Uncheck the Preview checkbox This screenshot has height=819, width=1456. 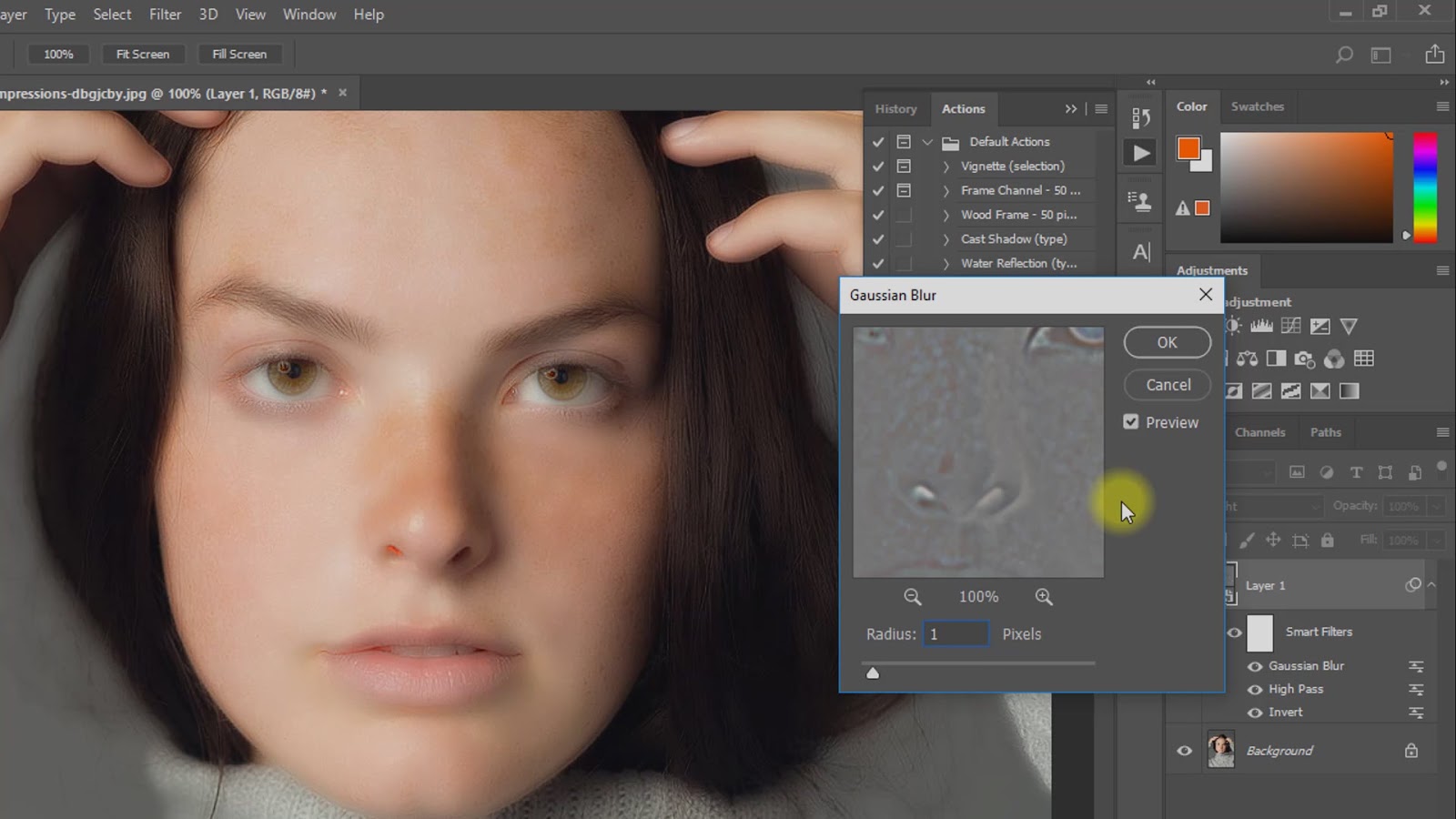click(x=1131, y=422)
